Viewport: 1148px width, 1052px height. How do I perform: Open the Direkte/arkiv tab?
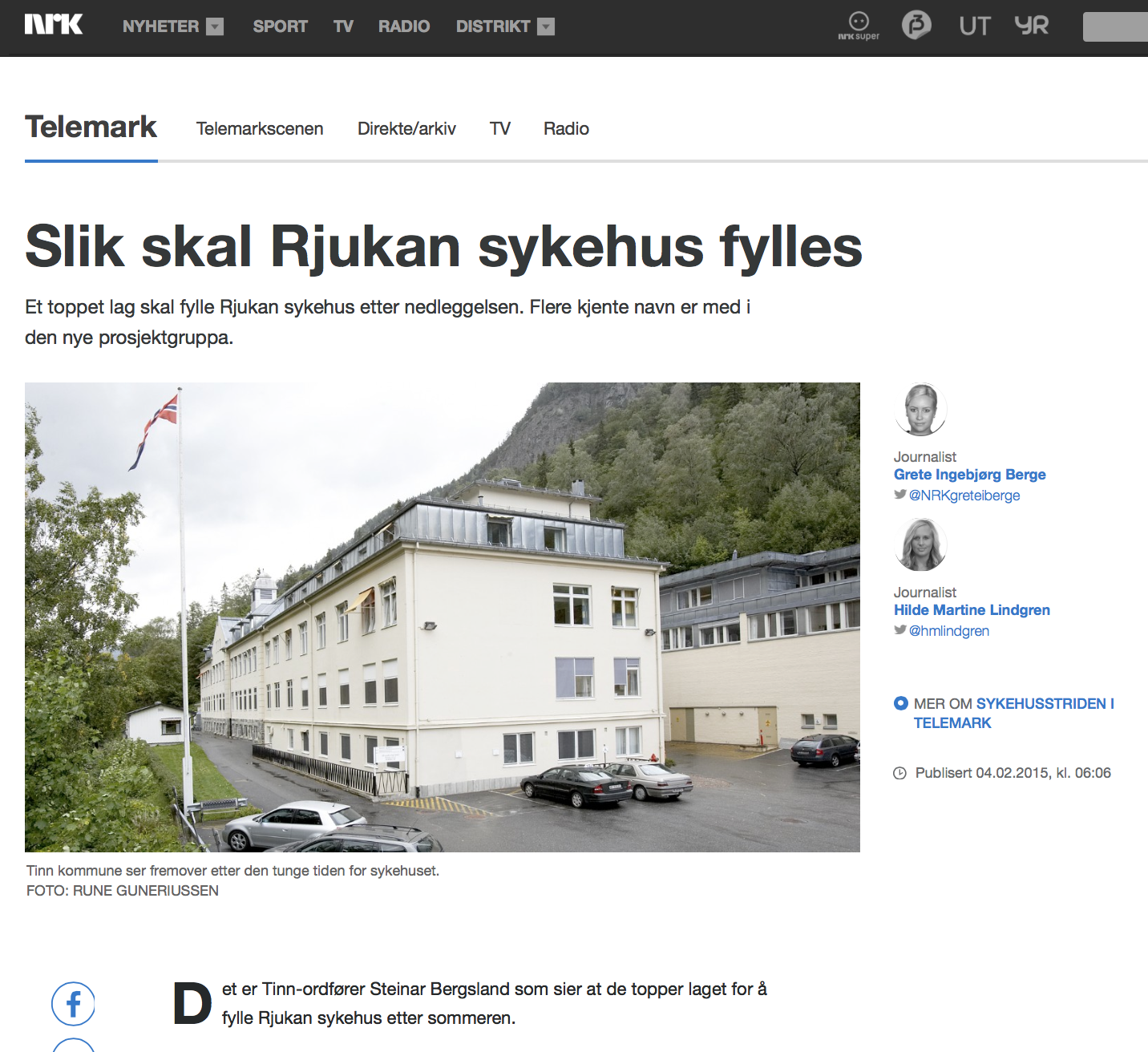pyautogui.click(x=406, y=128)
